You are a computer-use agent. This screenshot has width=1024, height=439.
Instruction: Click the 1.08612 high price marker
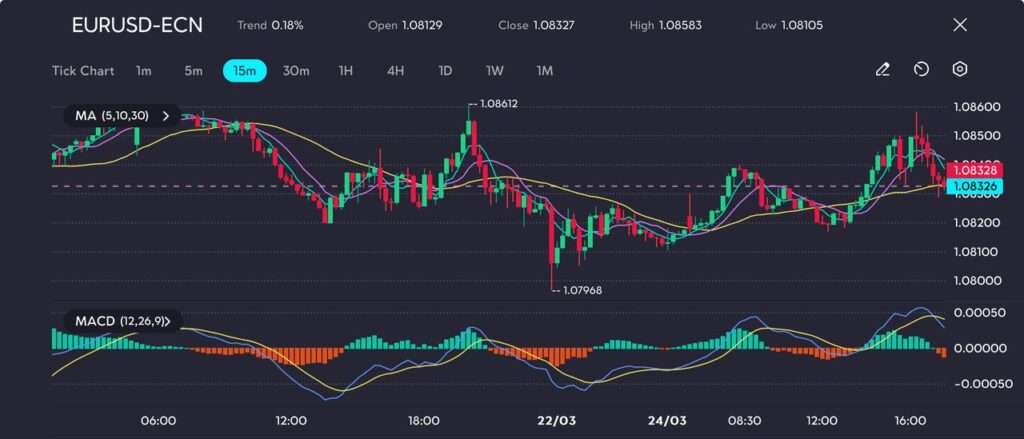[497, 104]
